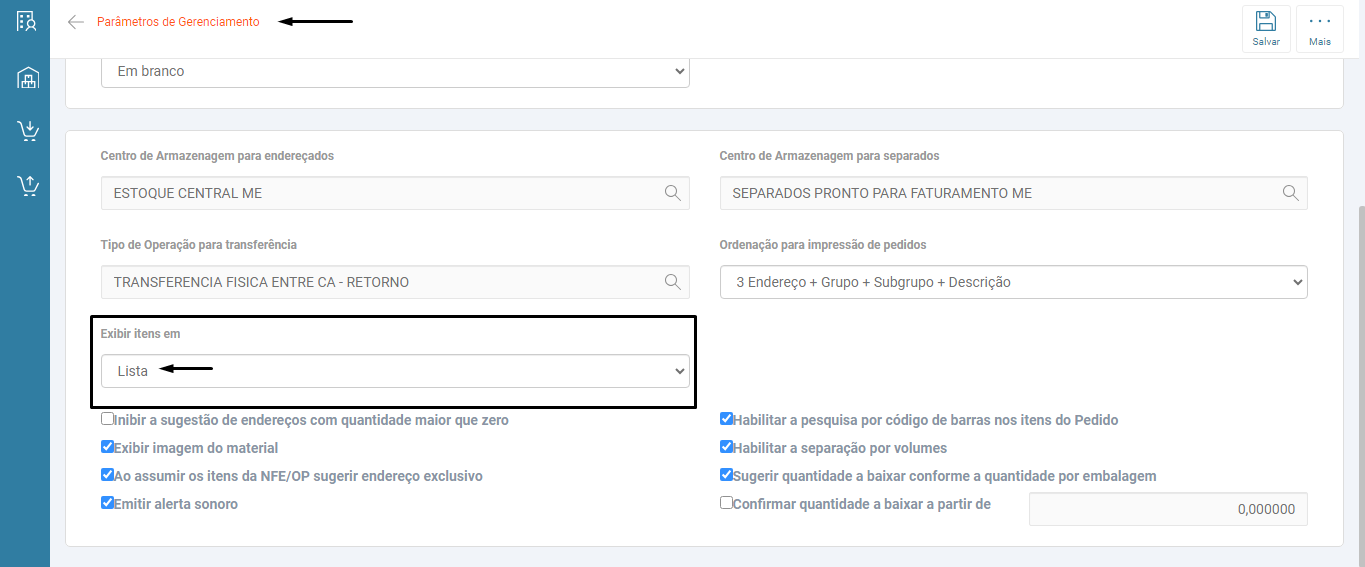Click the 0,000000 quantity input field
This screenshot has height=567, width=1365.
click(1168, 509)
